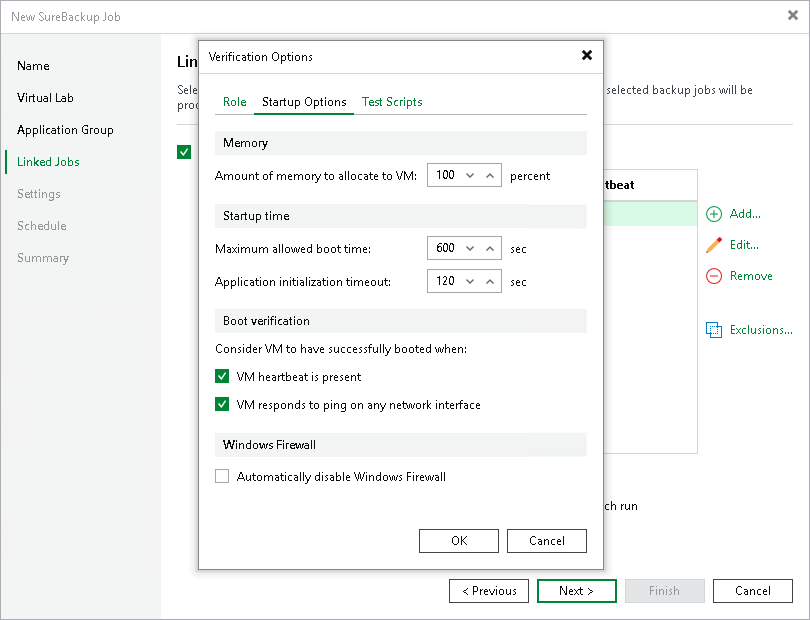Click the Edit... link
Image resolution: width=810 pixels, height=620 pixels.
pos(744,245)
